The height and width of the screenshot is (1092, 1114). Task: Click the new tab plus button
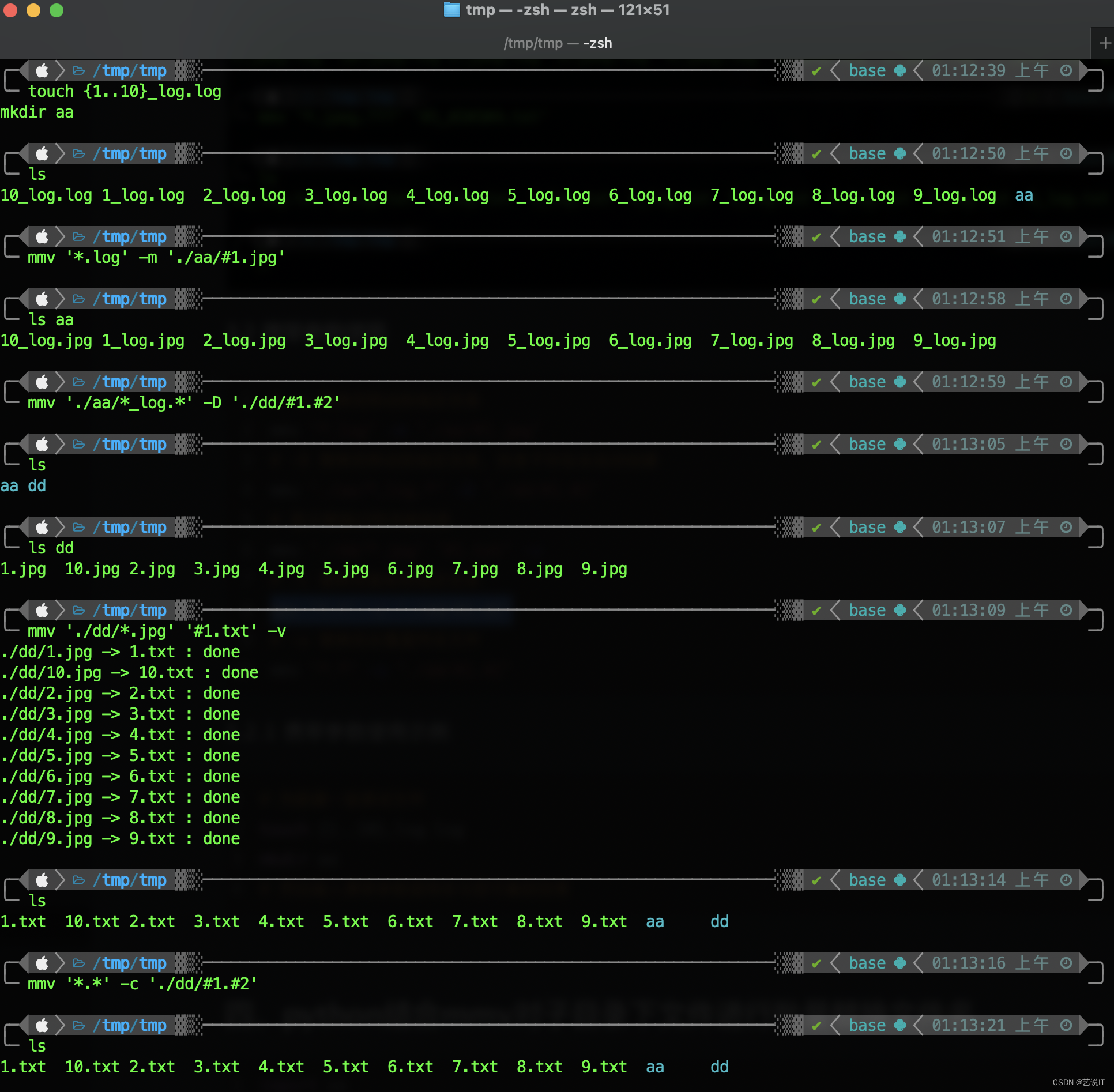click(x=1104, y=43)
